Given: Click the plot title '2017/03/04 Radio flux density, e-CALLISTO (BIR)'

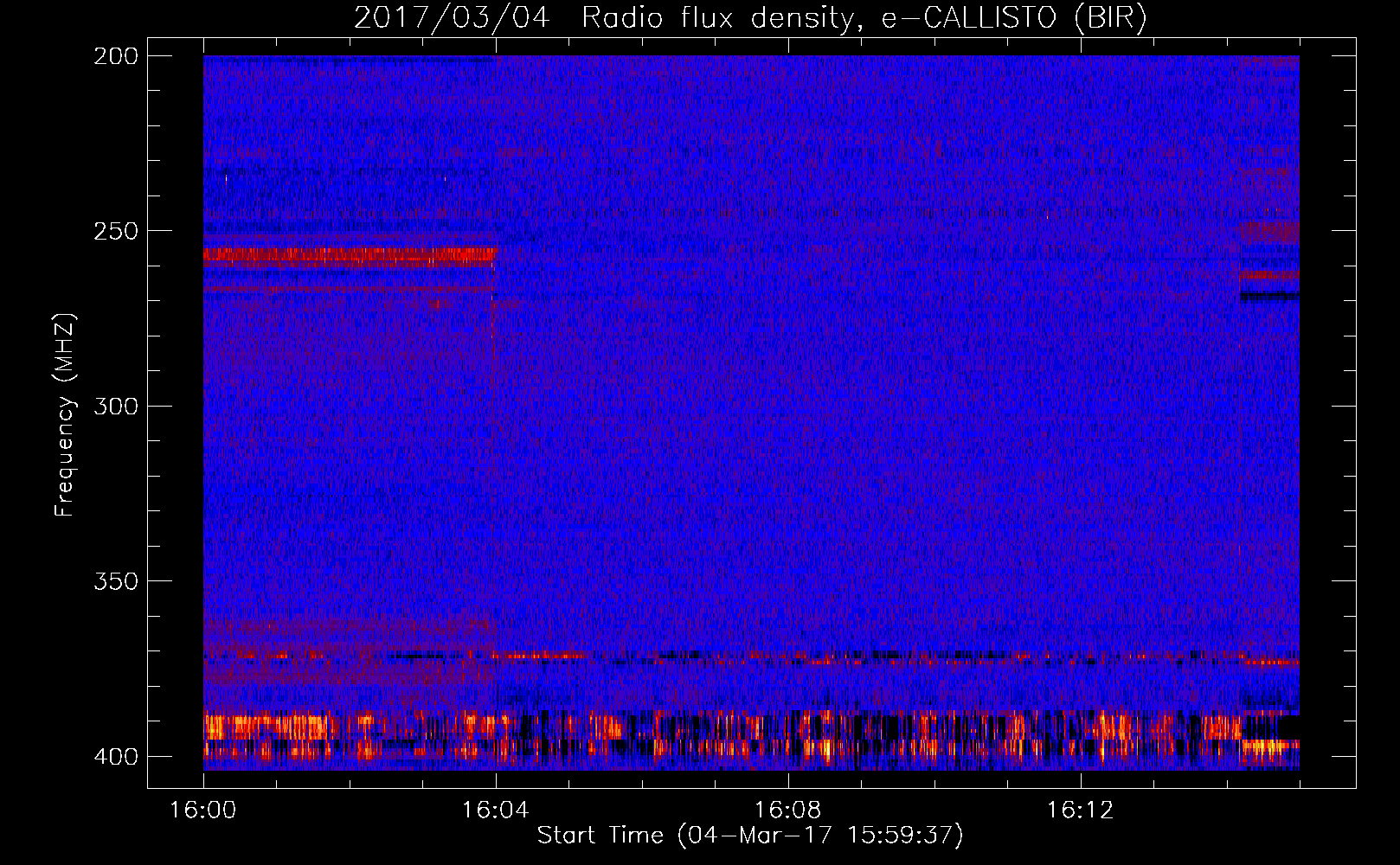Looking at the screenshot, I should point(750,18).
